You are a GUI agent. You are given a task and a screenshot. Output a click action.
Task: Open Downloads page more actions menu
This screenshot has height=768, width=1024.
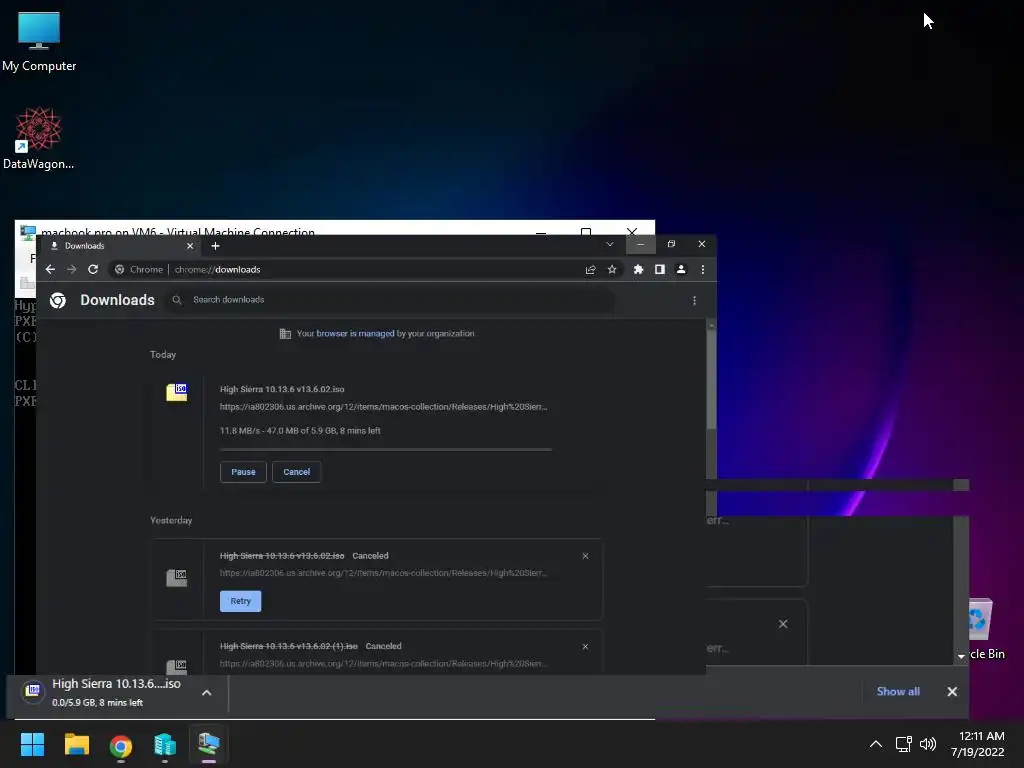coord(694,300)
